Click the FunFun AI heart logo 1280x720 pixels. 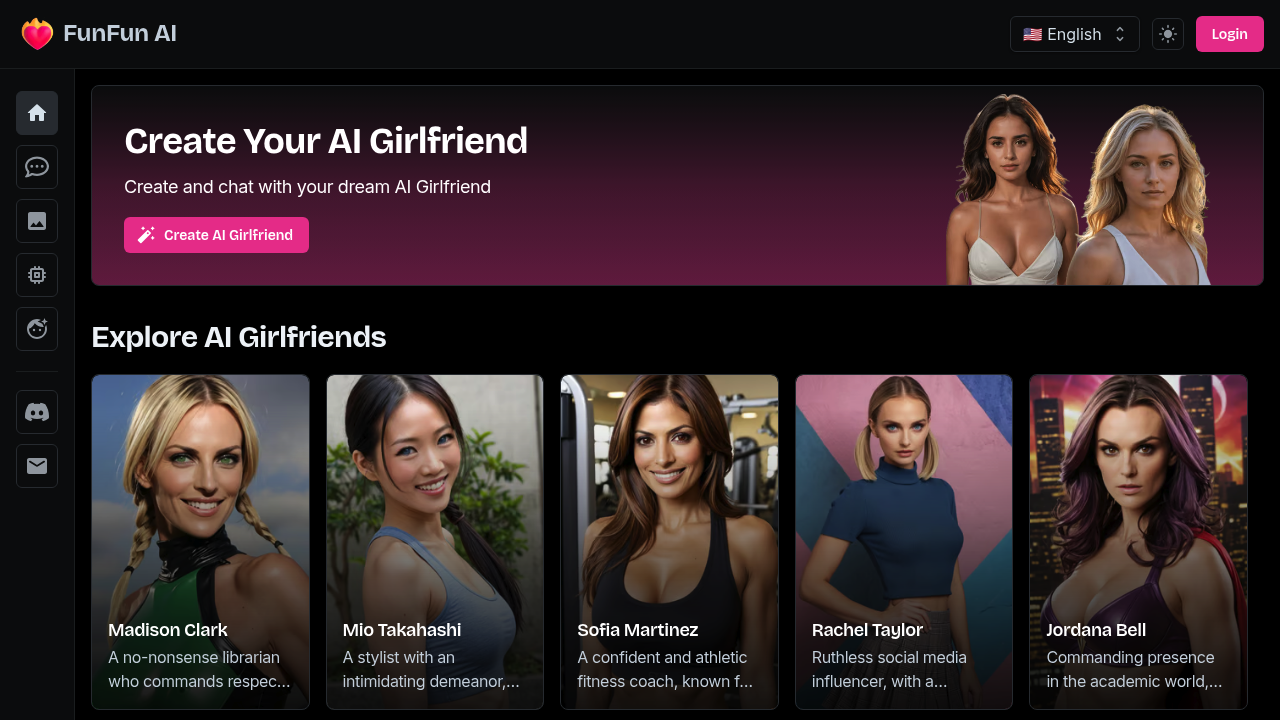(37, 34)
